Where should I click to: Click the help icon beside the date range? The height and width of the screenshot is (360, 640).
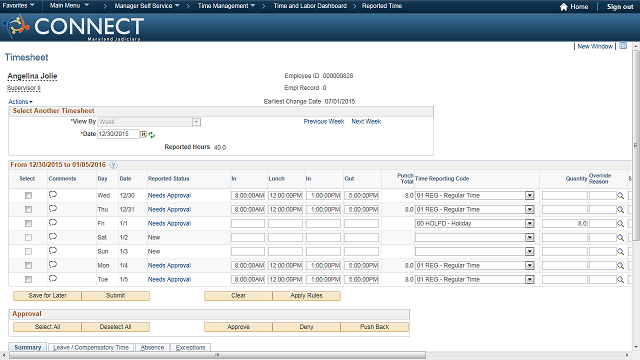pyautogui.click(x=113, y=165)
